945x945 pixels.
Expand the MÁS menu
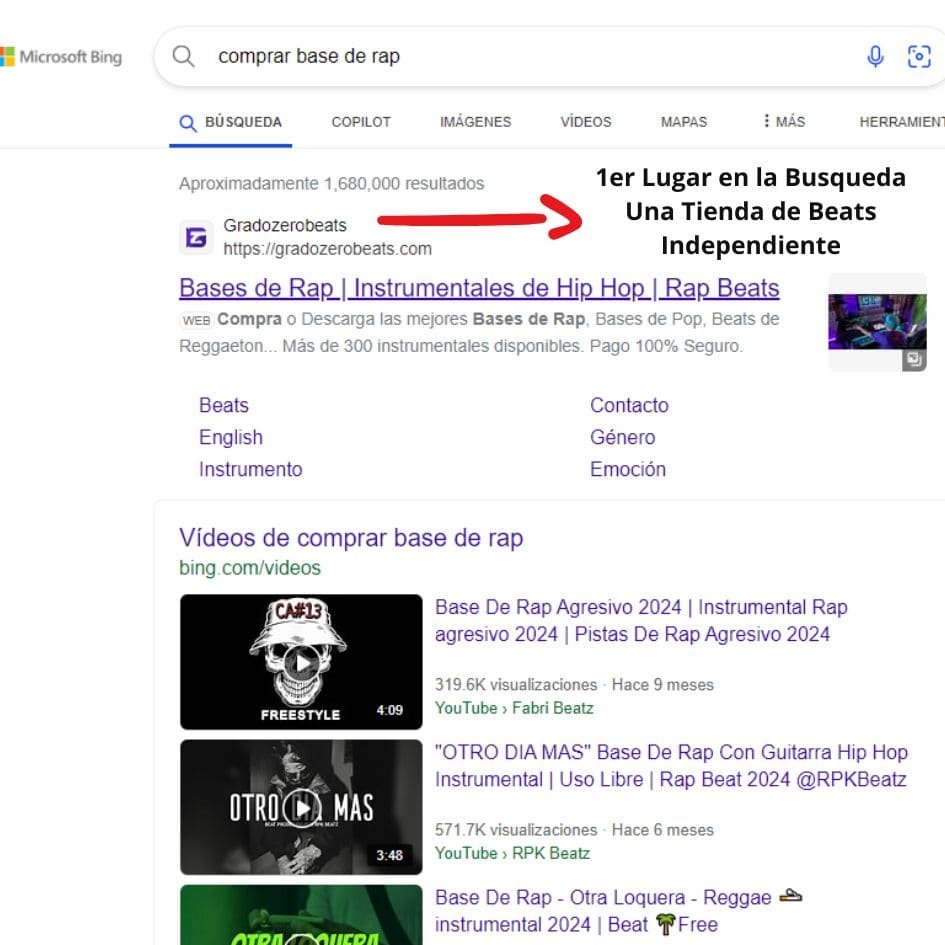click(x=783, y=122)
